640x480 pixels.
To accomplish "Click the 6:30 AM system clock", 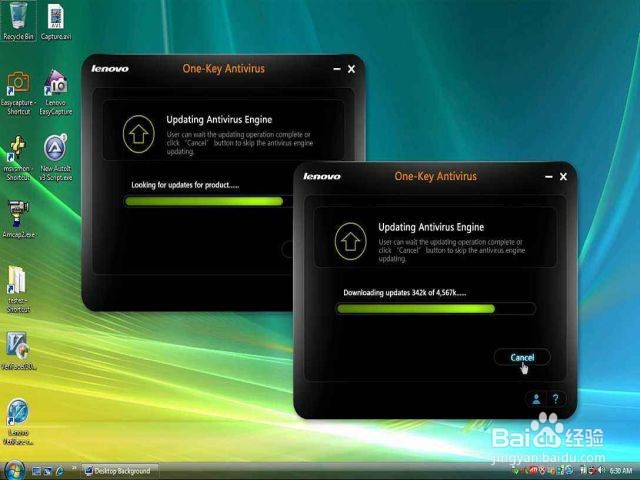I will (621, 471).
